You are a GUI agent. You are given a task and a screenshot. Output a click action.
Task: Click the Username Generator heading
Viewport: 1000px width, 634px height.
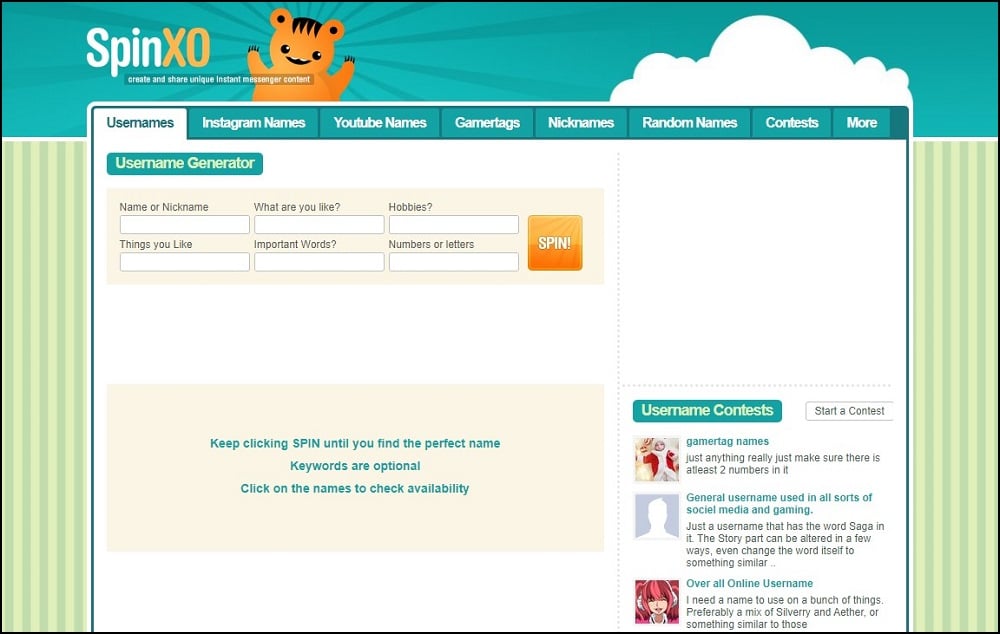(x=185, y=163)
